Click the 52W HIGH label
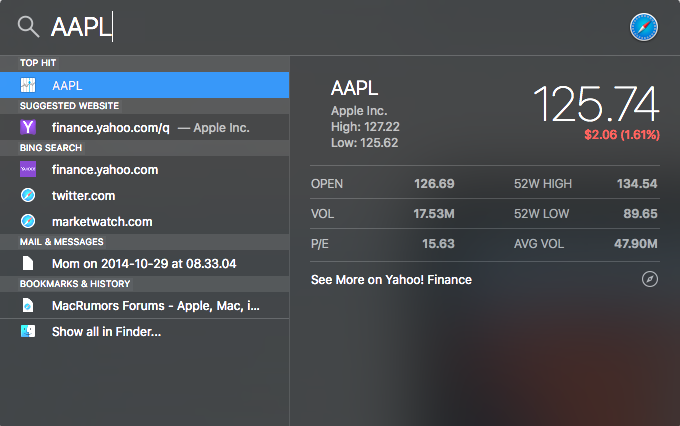 coord(543,184)
